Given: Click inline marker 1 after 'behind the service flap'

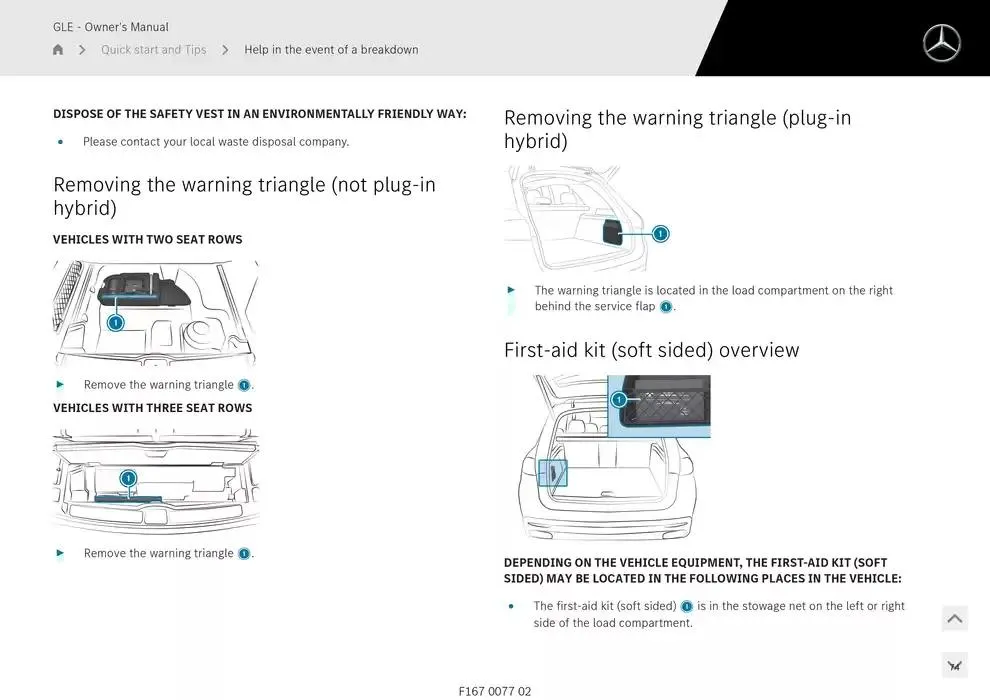Looking at the screenshot, I should tap(666, 307).
